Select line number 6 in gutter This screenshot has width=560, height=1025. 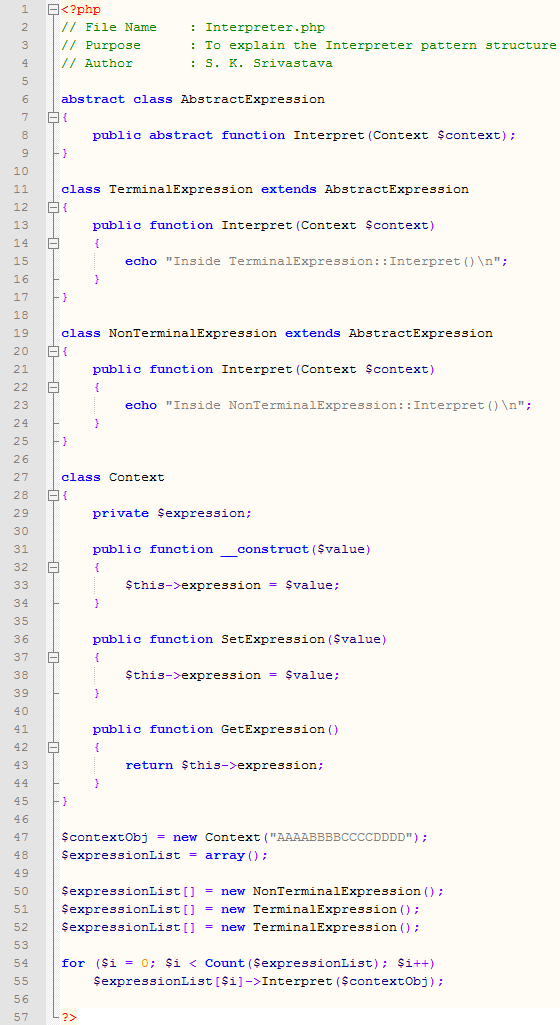(x=25, y=99)
